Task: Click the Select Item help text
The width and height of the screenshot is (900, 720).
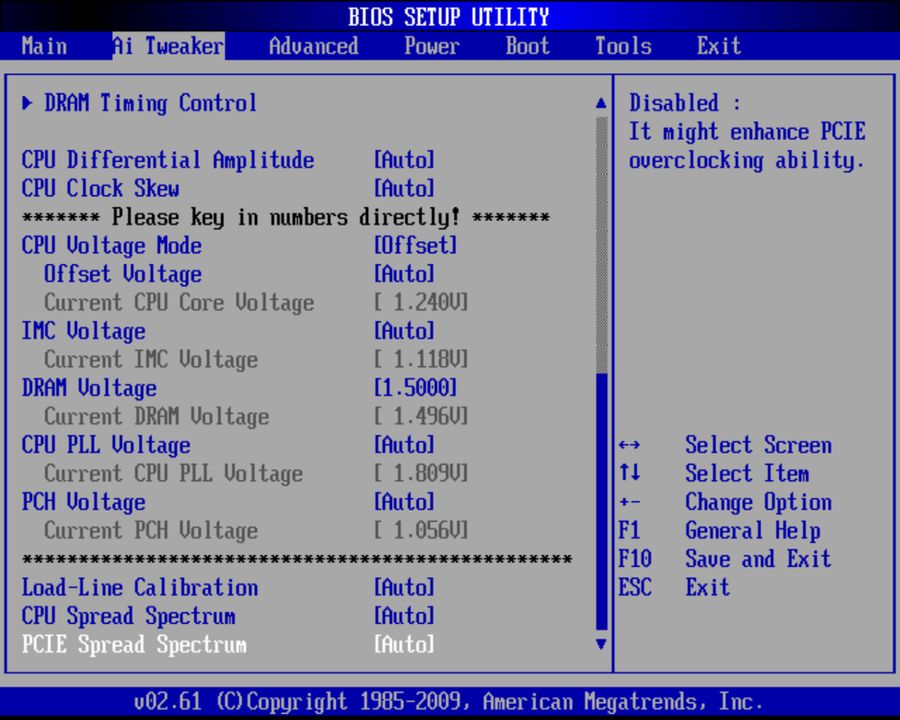Action: tap(747, 474)
